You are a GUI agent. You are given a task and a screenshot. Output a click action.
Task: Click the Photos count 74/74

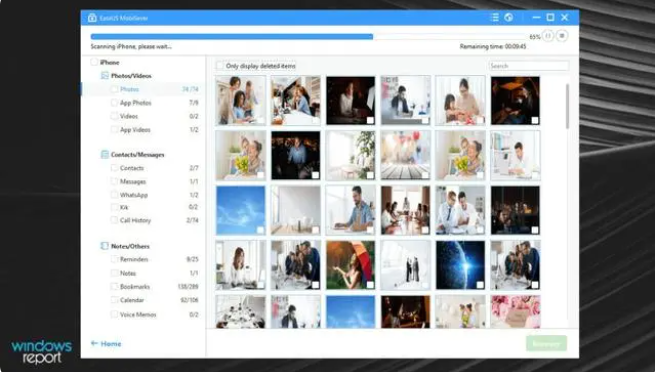point(190,89)
